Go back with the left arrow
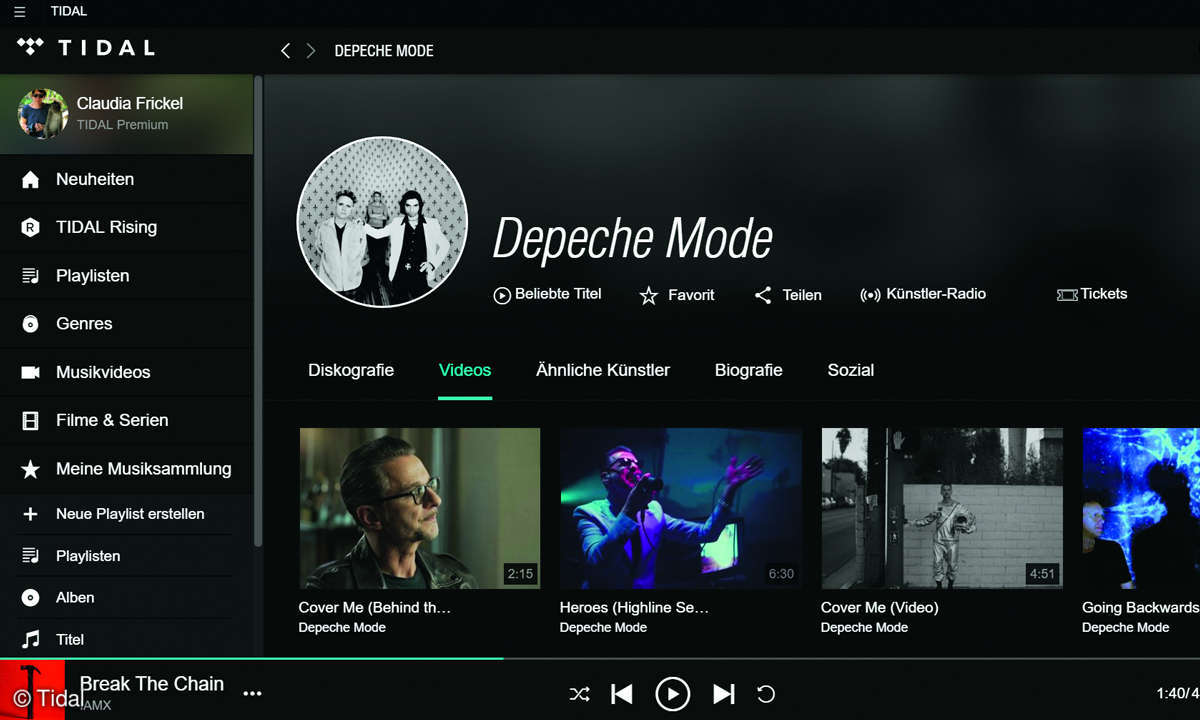Image resolution: width=1200 pixels, height=720 pixels. tap(285, 50)
